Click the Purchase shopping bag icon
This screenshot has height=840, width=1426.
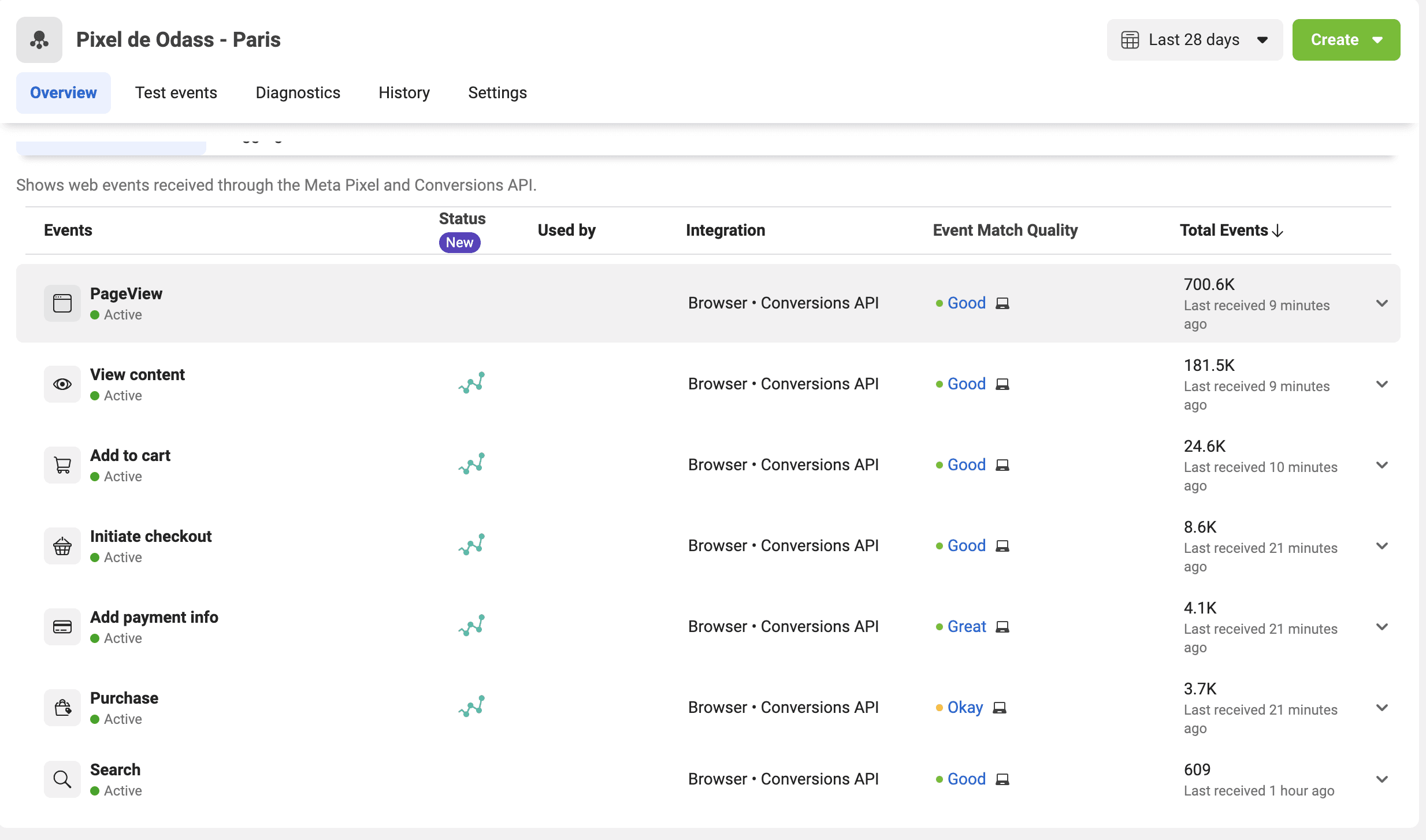[62, 708]
